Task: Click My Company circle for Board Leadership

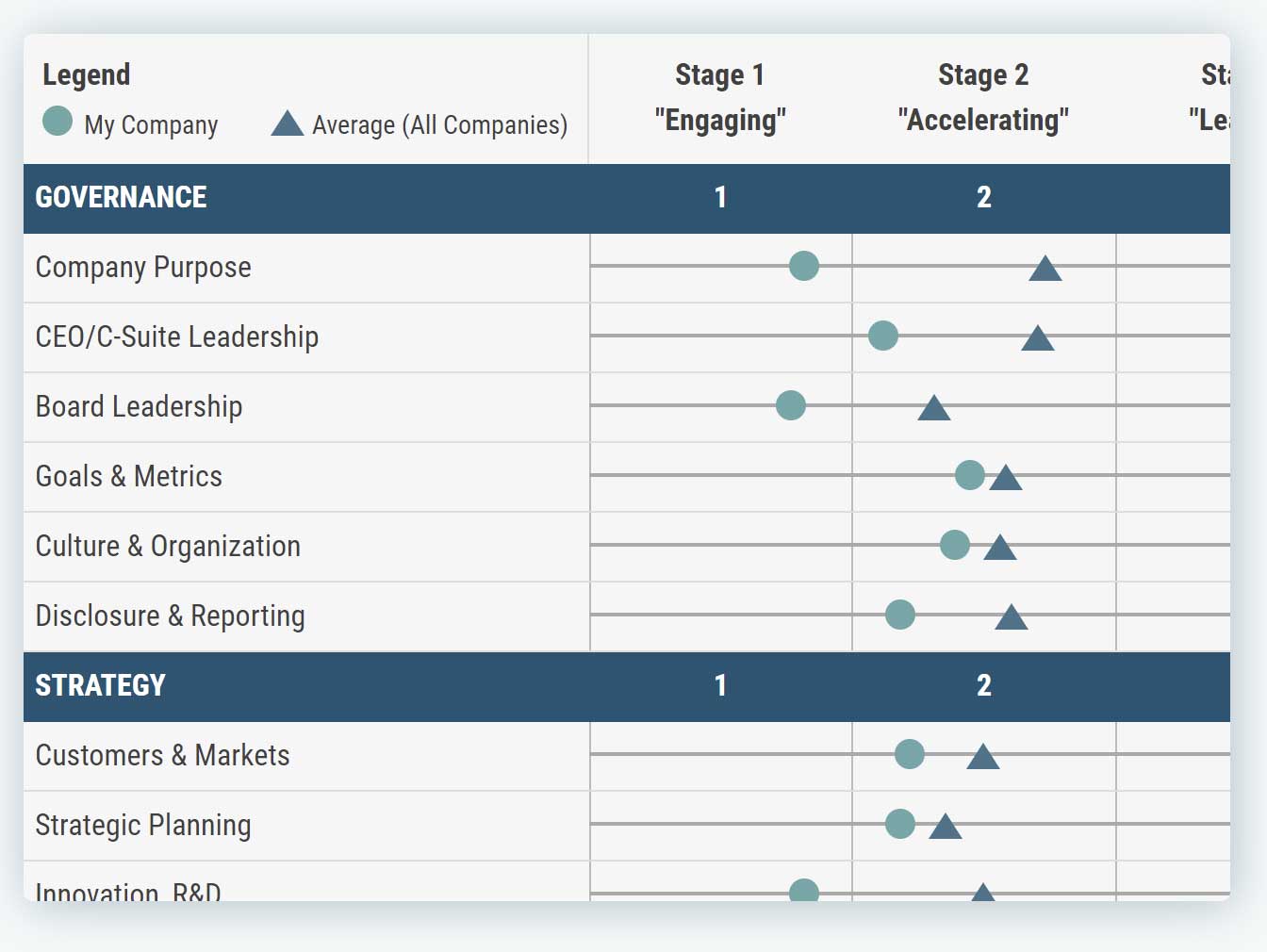Action: click(x=790, y=405)
